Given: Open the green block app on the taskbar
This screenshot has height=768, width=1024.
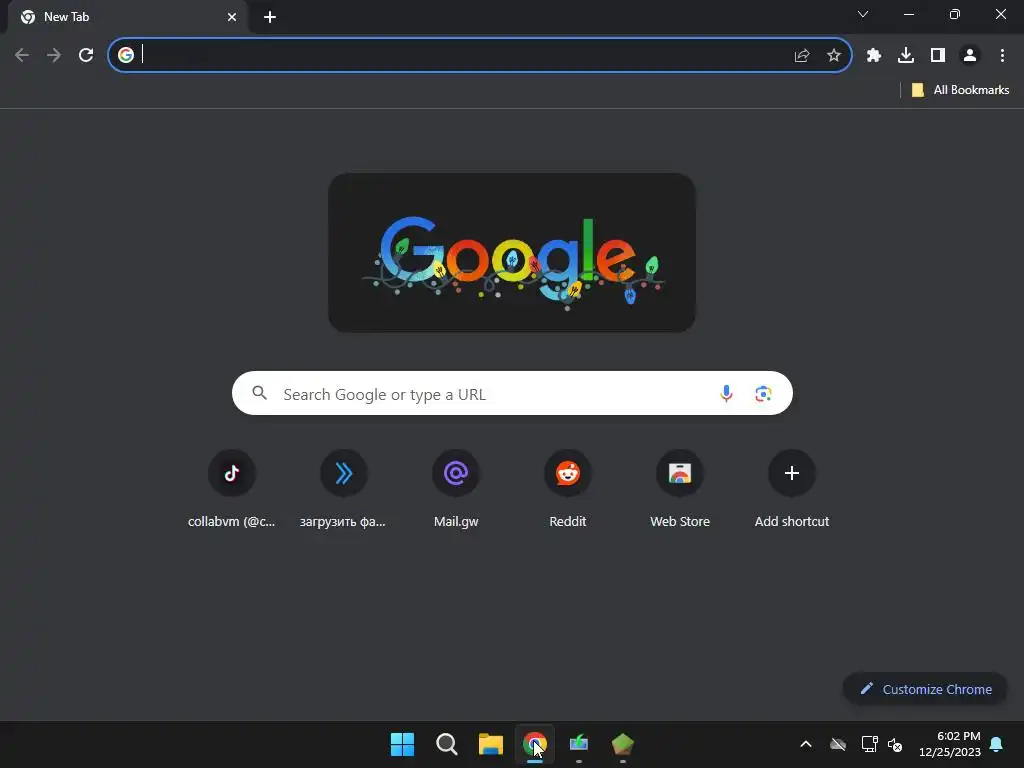Looking at the screenshot, I should click(x=623, y=744).
